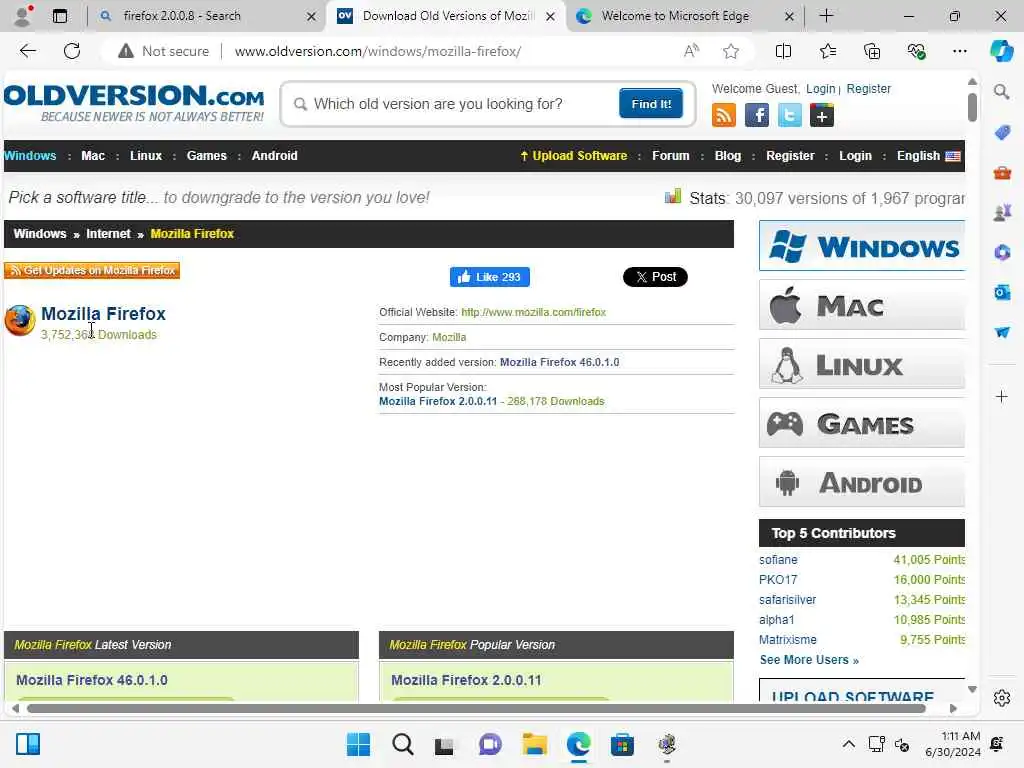Click the Windows sidebar category banner
The width and height of the screenshot is (1024, 768).
pyautogui.click(x=861, y=246)
